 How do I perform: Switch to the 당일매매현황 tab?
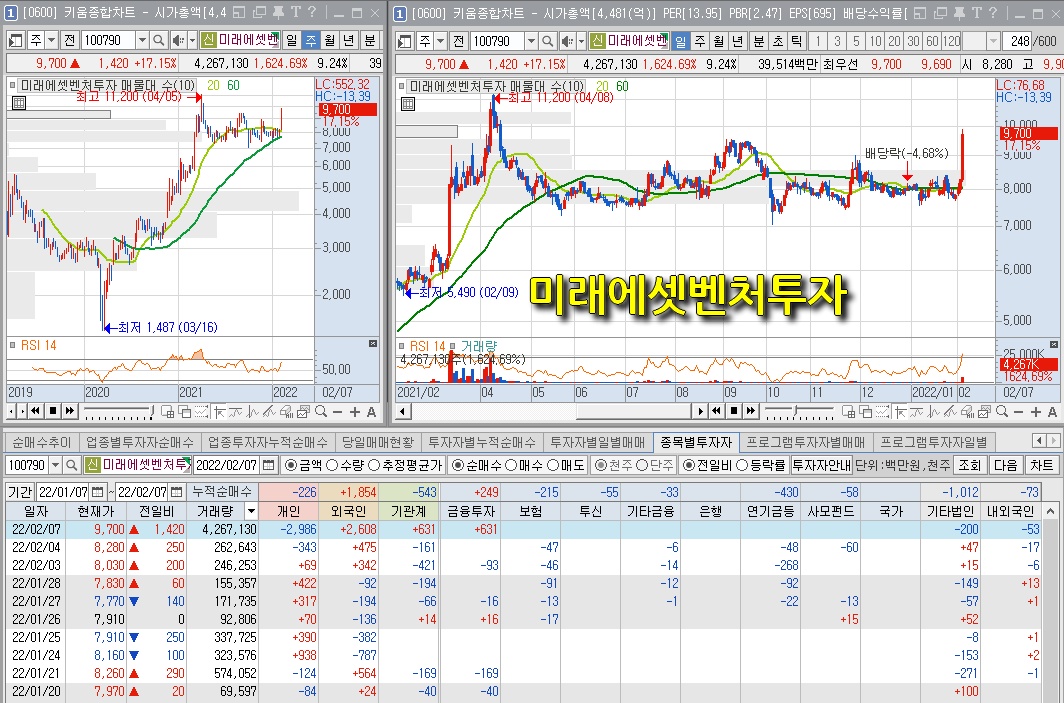click(x=377, y=442)
